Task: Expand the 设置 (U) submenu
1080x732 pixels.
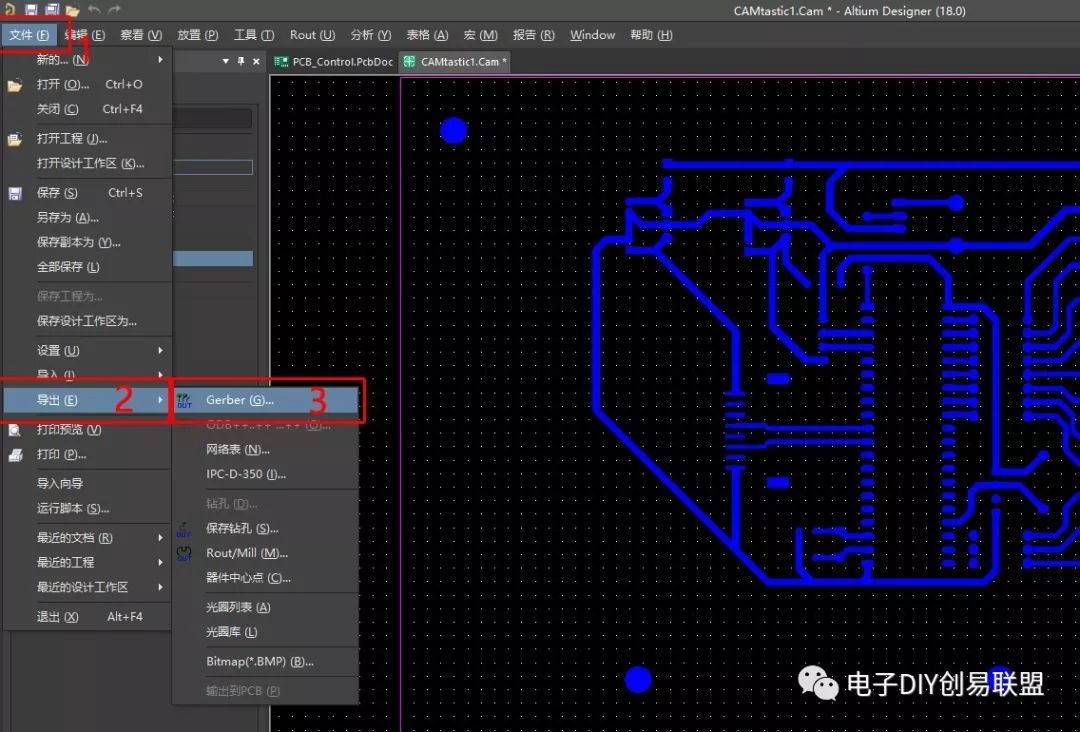Action: 87,351
